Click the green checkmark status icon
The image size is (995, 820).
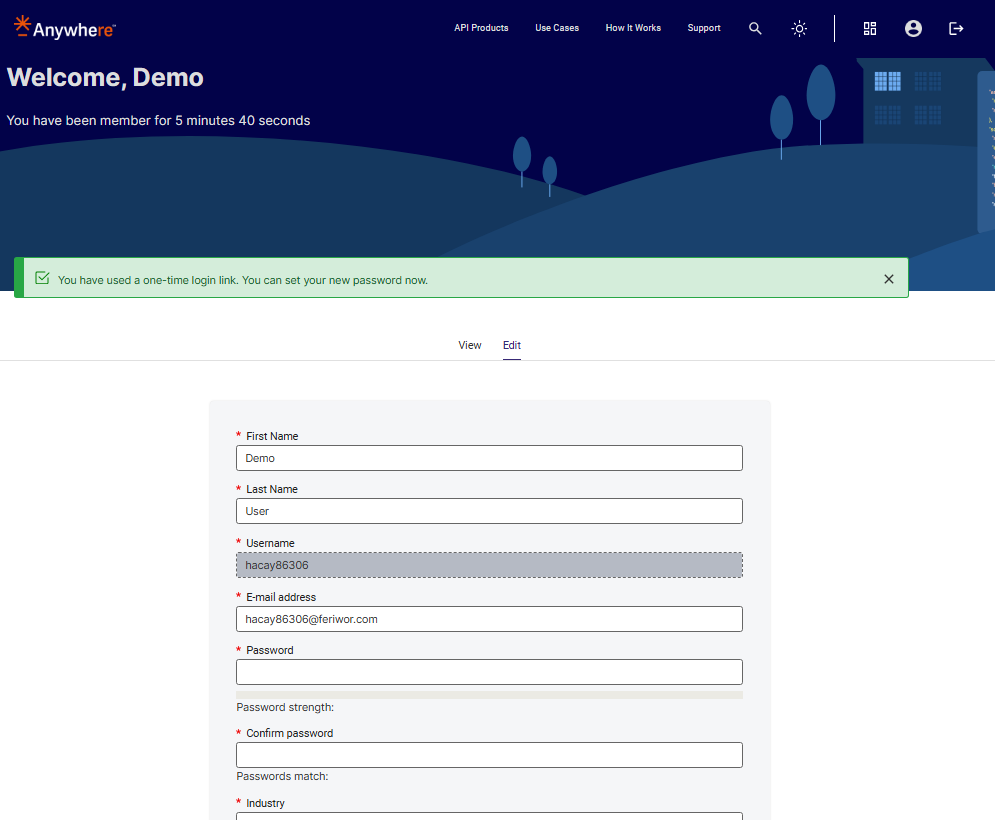(x=42, y=279)
